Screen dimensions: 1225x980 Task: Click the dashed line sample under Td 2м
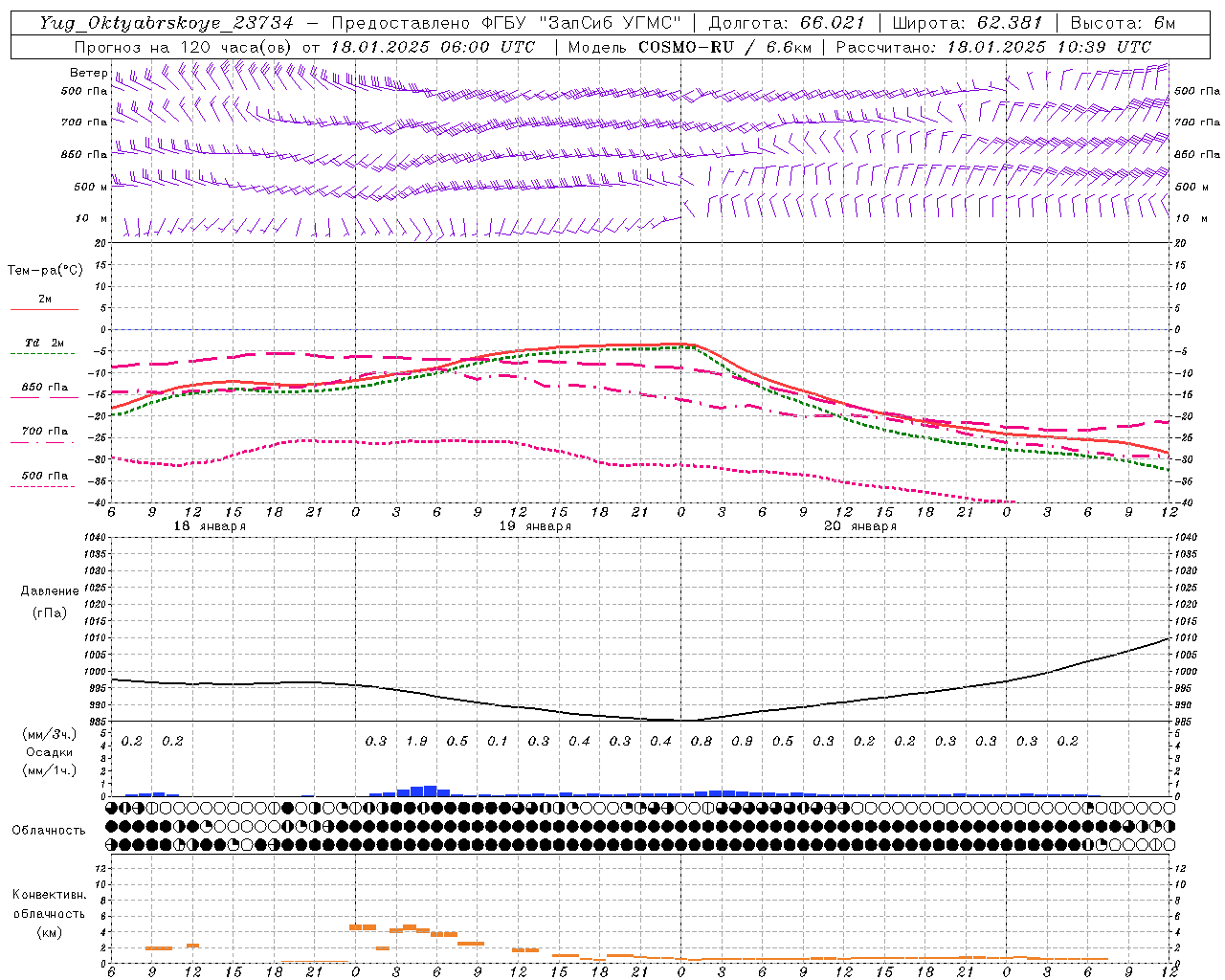point(44,354)
